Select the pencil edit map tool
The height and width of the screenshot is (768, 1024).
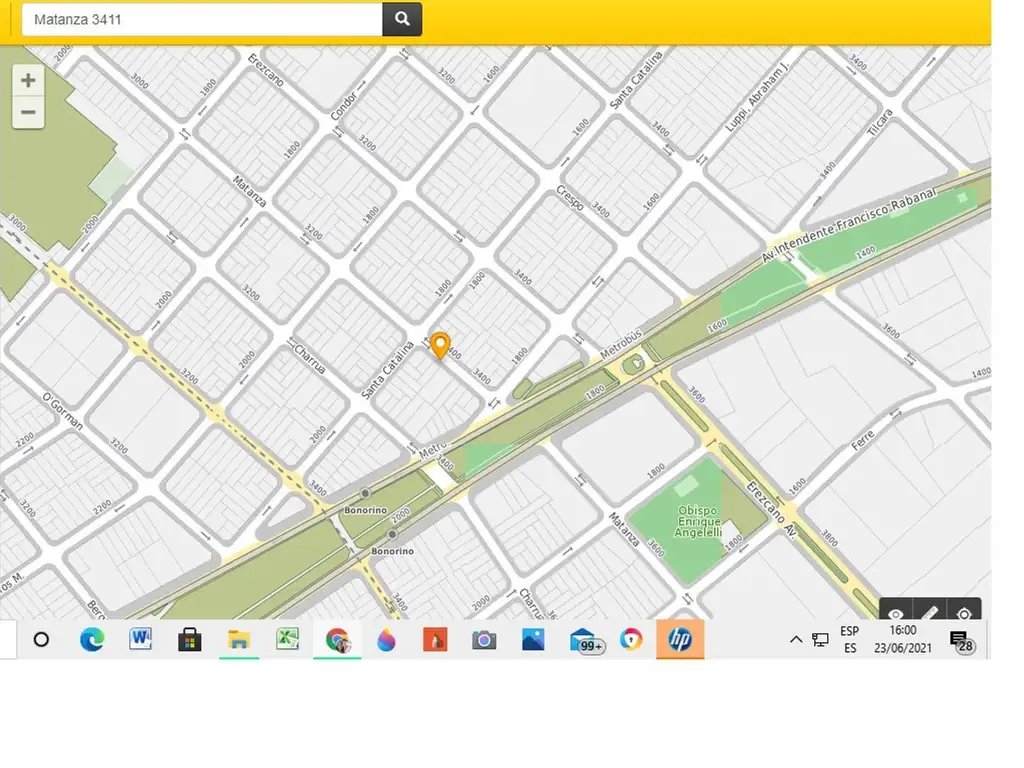[x=930, y=613]
